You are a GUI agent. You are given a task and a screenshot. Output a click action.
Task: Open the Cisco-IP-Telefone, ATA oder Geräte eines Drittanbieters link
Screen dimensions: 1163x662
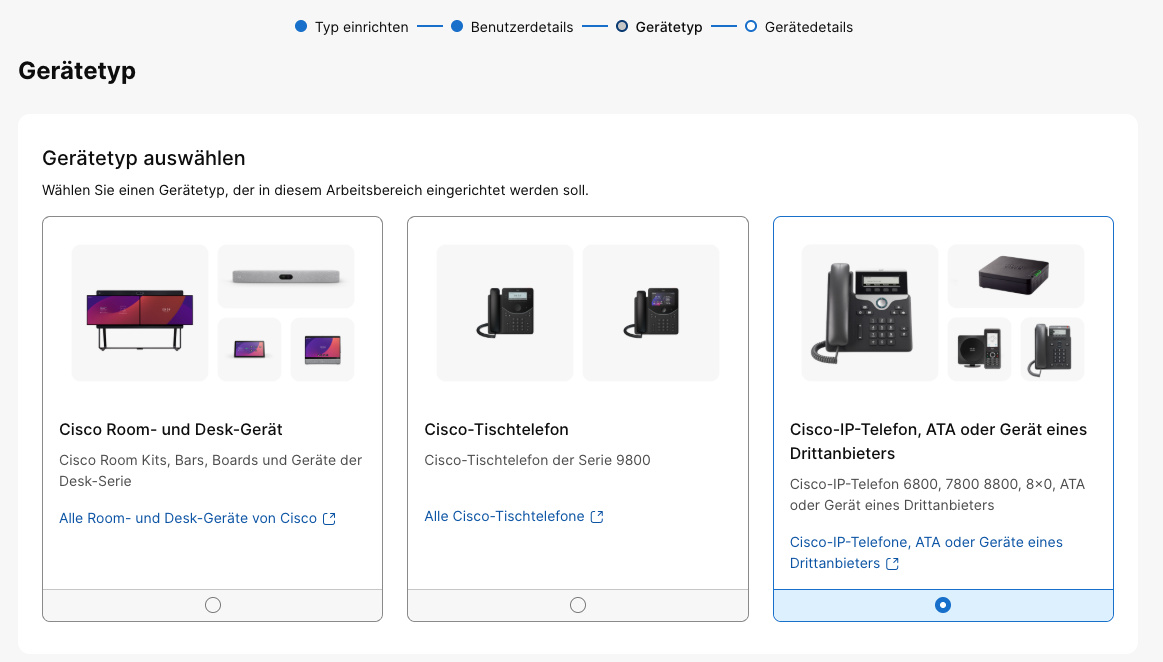[926, 552]
